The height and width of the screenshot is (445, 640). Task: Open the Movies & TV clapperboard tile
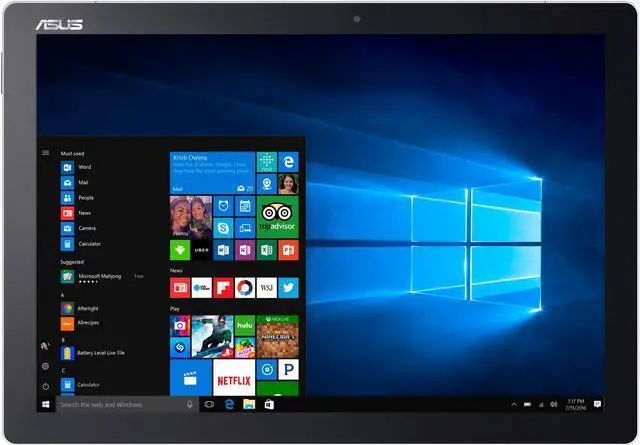pyautogui.click(x=191, y=378)
